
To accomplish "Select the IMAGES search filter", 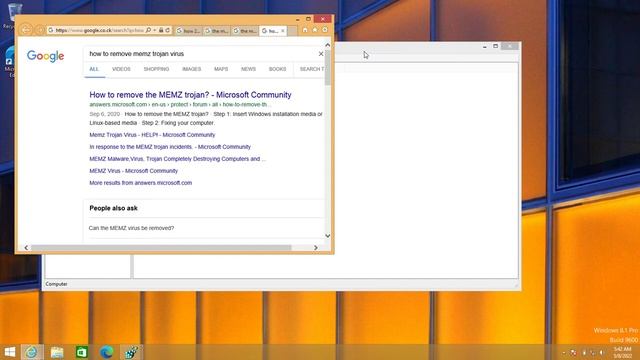I will (x=191, y=69).
